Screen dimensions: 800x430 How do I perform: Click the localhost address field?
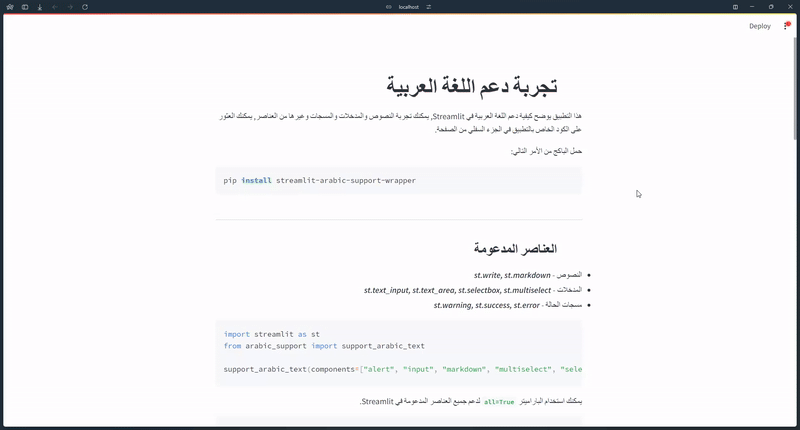pyautogui.click(x=409, y=7)
